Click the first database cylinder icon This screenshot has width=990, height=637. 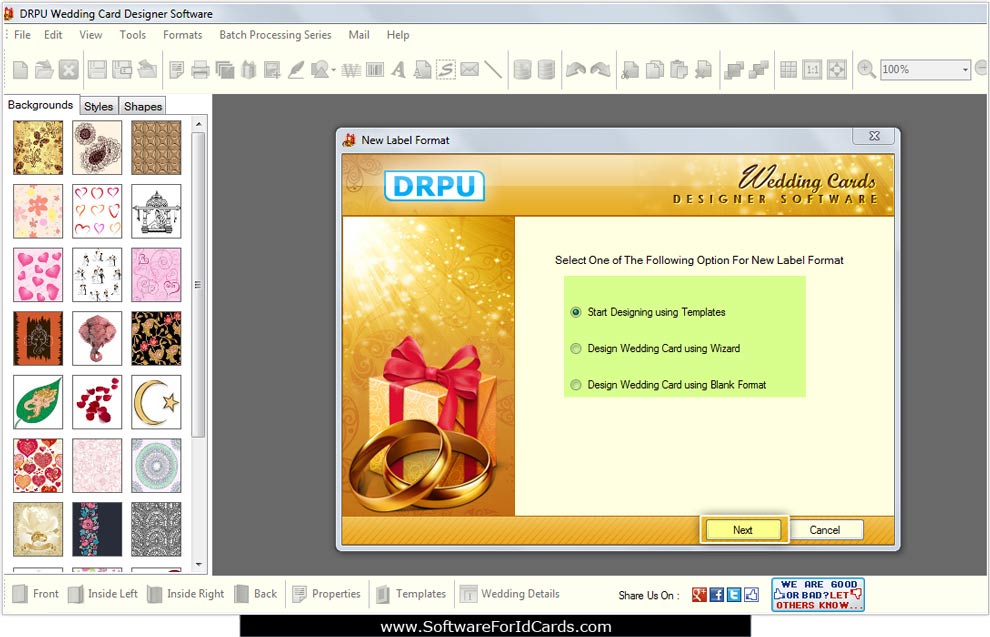coord(522,69)
